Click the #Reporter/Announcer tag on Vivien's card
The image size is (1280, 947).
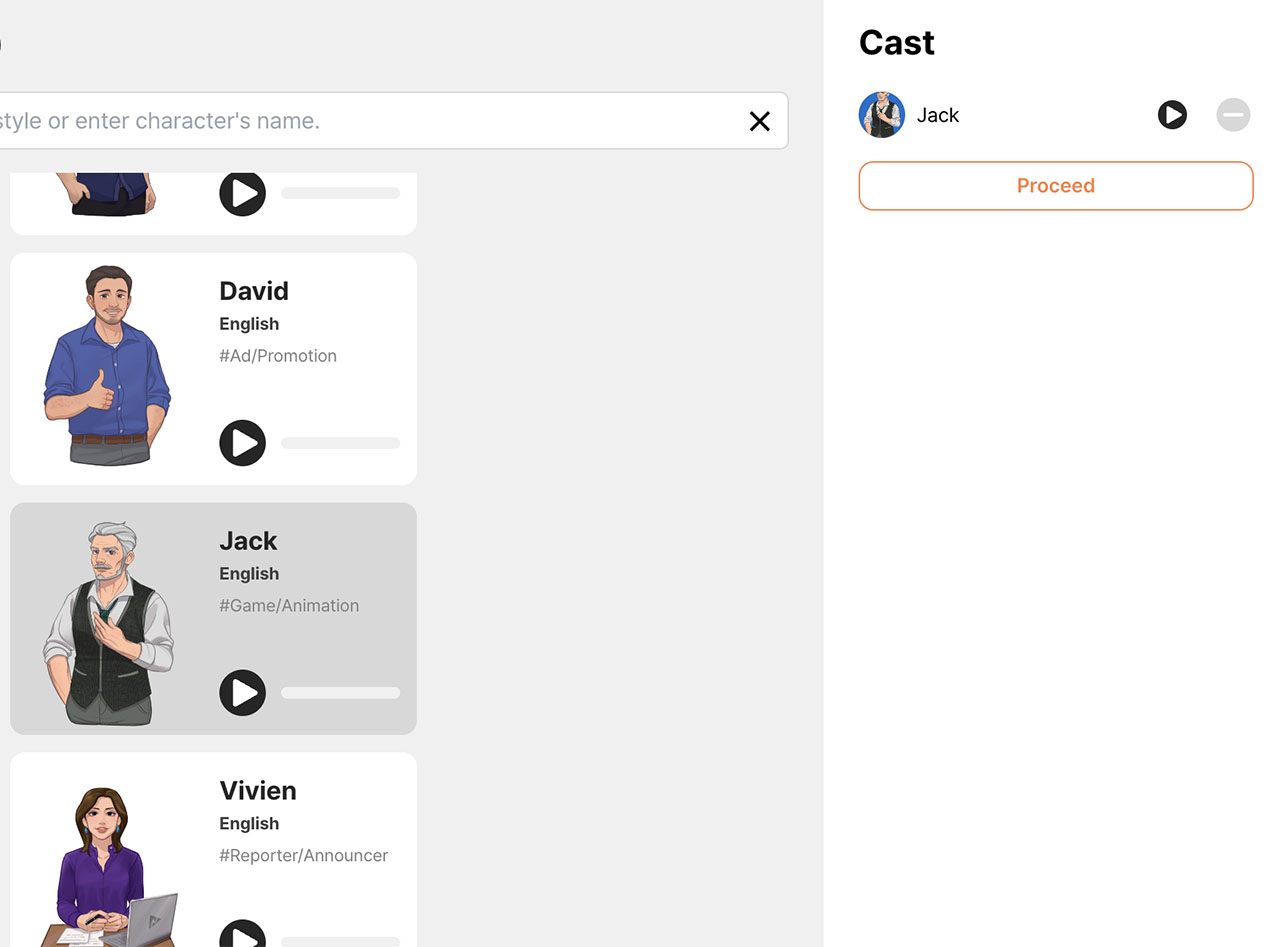(304, 855)
